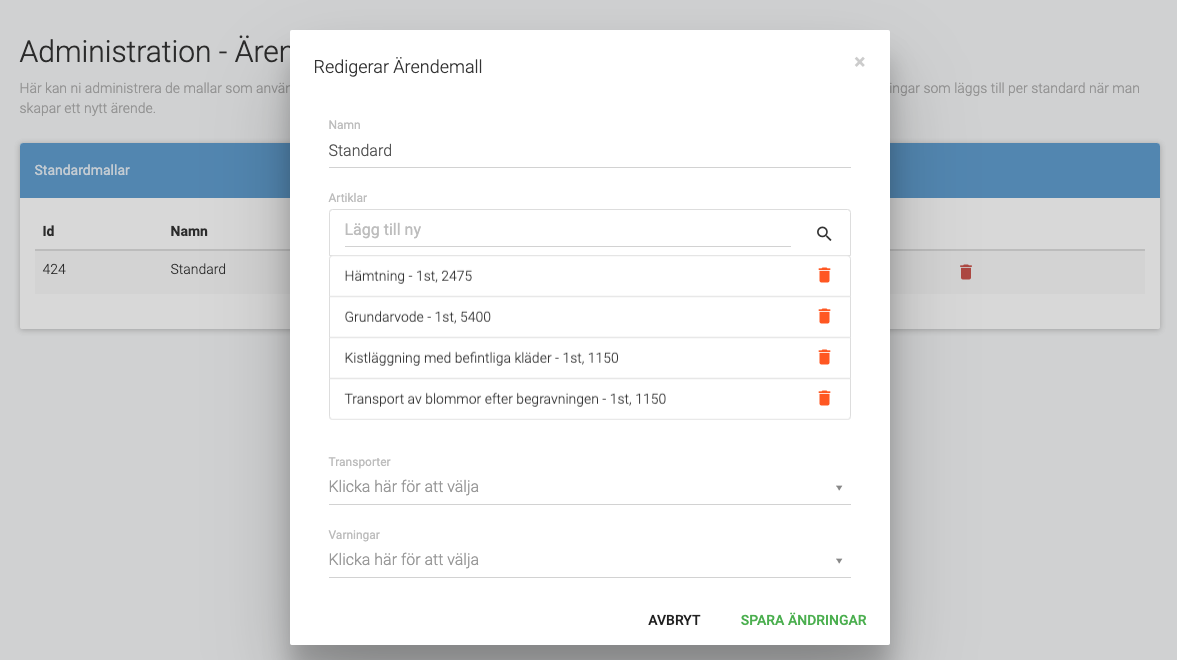Remove the Grundarvode article with trash icon
1177x660 pixels.
(823, 316)
